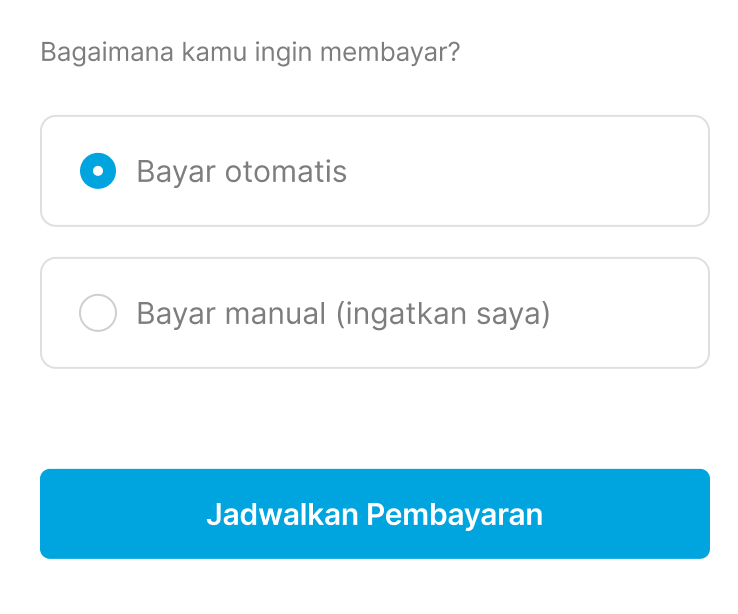
Task: Click the word "otomatis" in first option
Action: [x=286, y=171]
